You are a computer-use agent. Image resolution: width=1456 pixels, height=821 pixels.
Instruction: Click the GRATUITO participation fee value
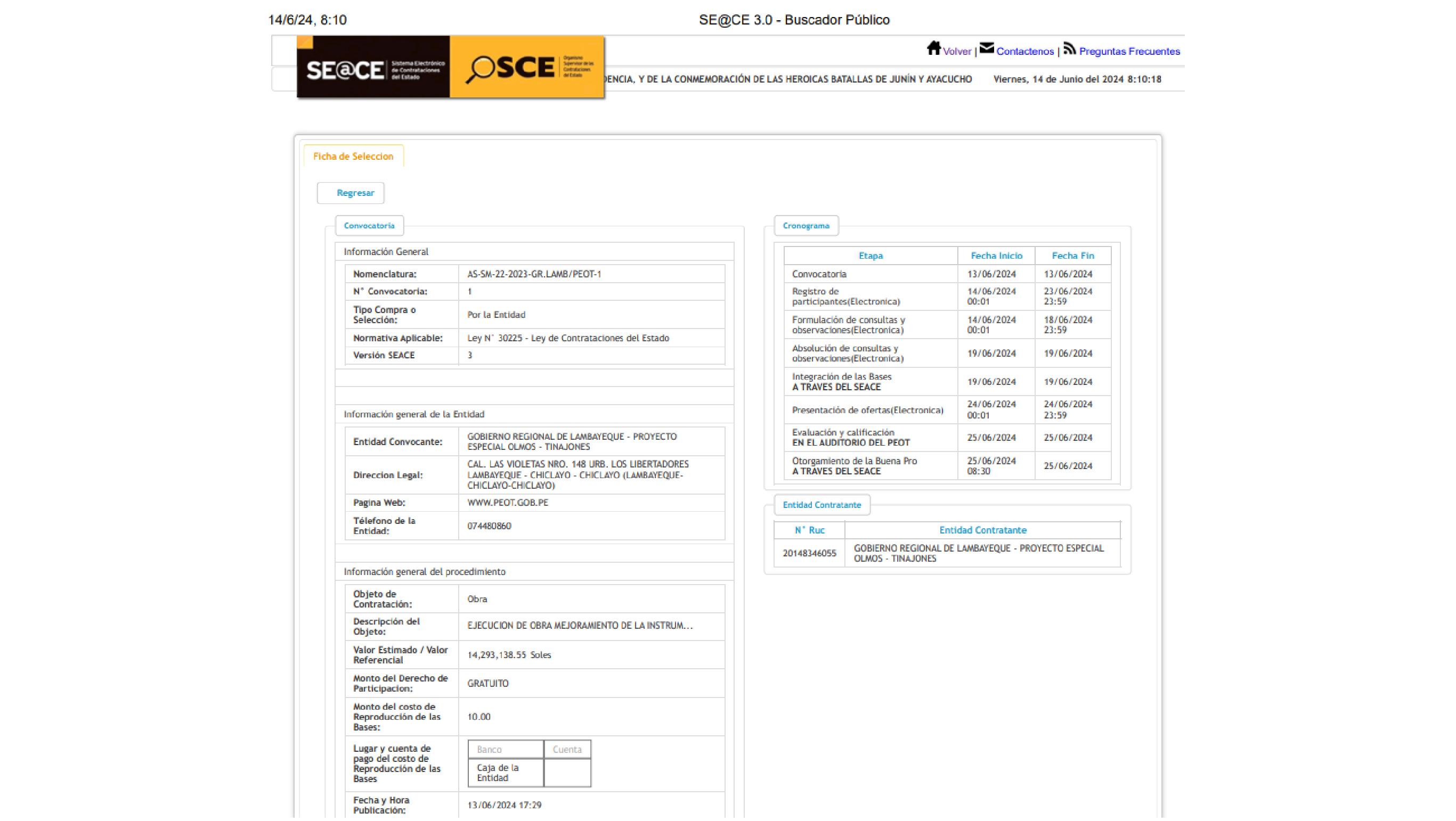pyautogui.click(x=488, y=684)
